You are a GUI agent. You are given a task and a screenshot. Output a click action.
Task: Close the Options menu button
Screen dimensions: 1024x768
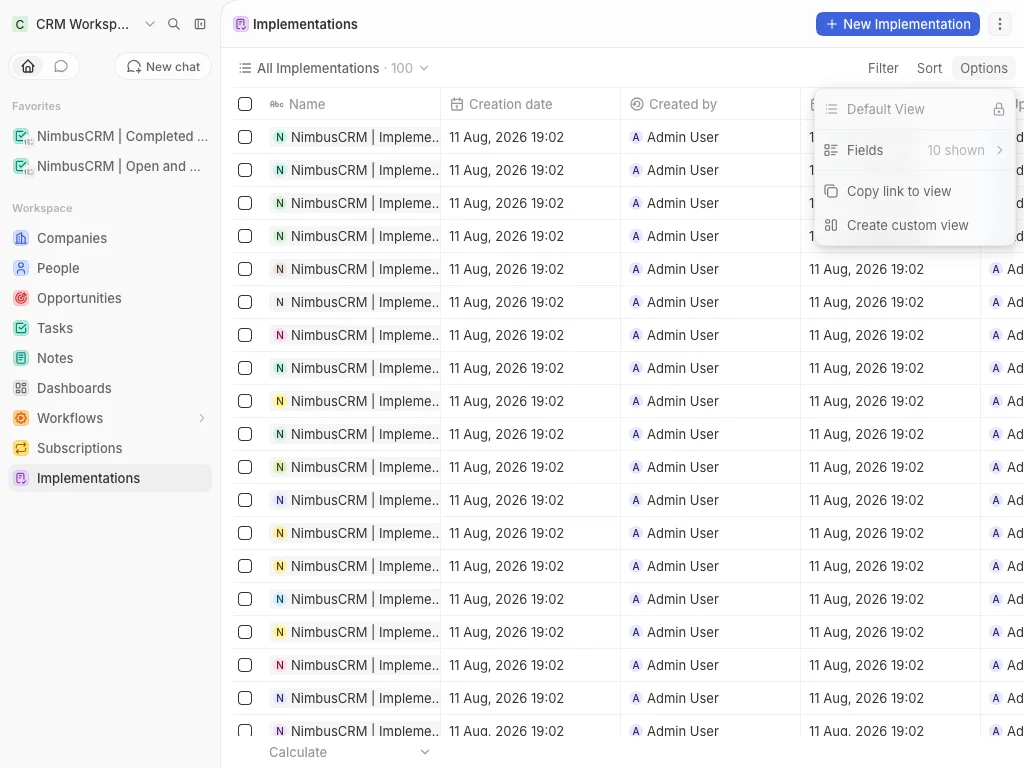984,68
